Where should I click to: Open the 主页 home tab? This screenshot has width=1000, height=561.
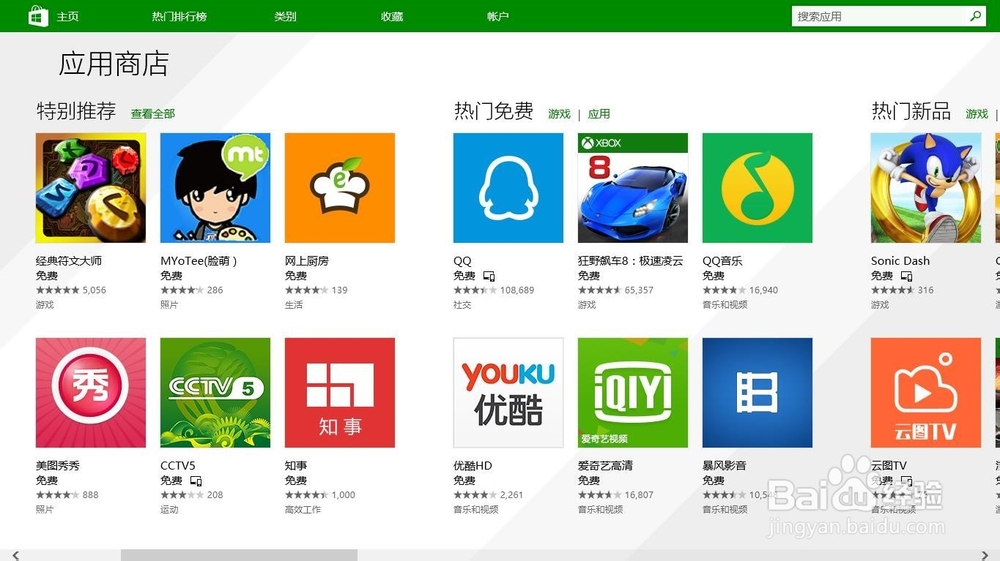click(x=68, y=17)
